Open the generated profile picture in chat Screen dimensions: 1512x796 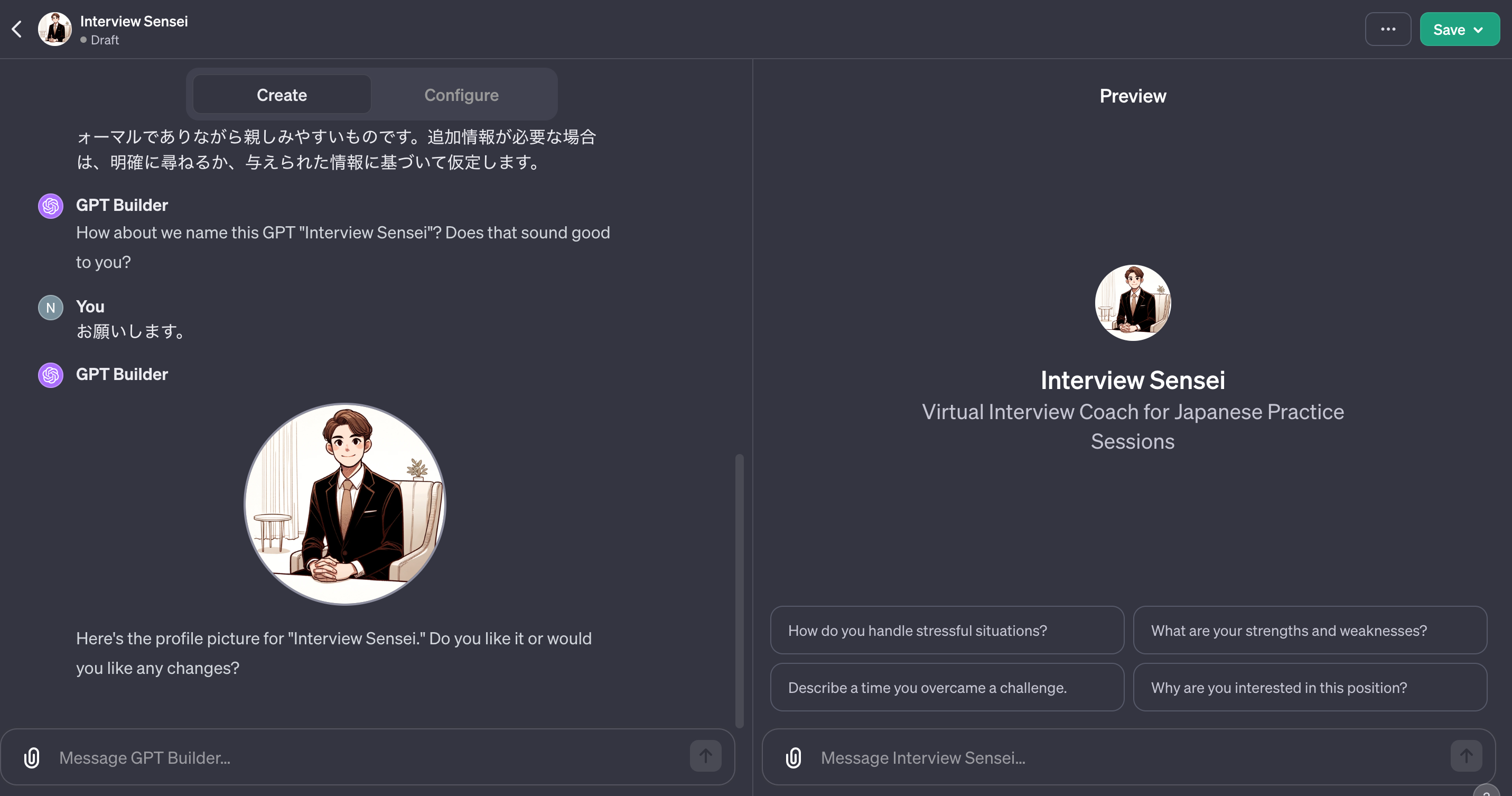click(345, 504)
